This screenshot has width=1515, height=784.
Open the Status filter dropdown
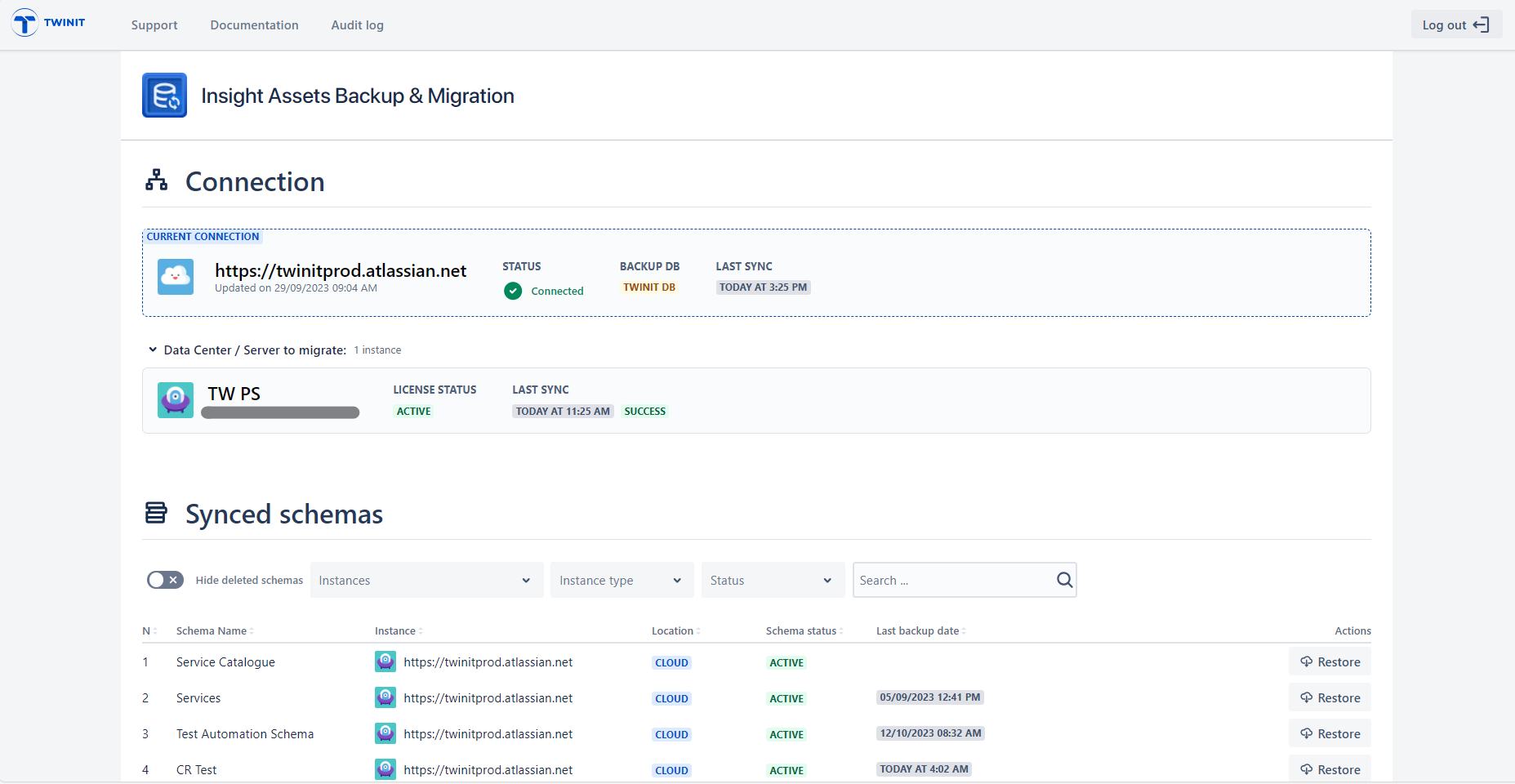click(x=773, y=580)
